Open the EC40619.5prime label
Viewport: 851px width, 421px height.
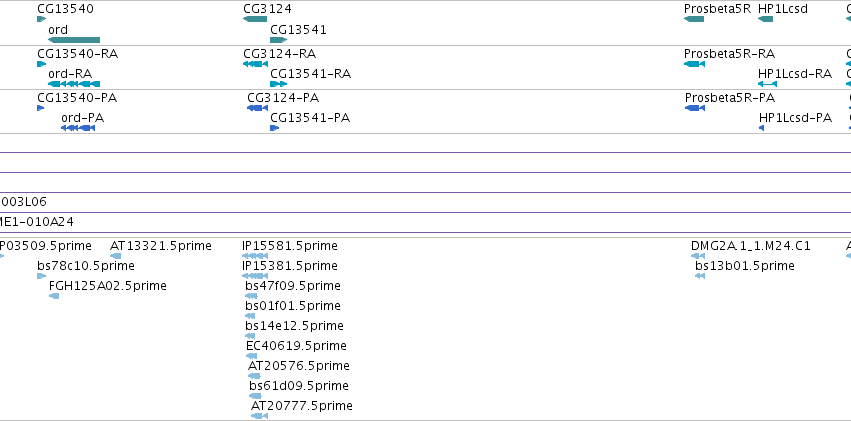click(x=296, y=346)
